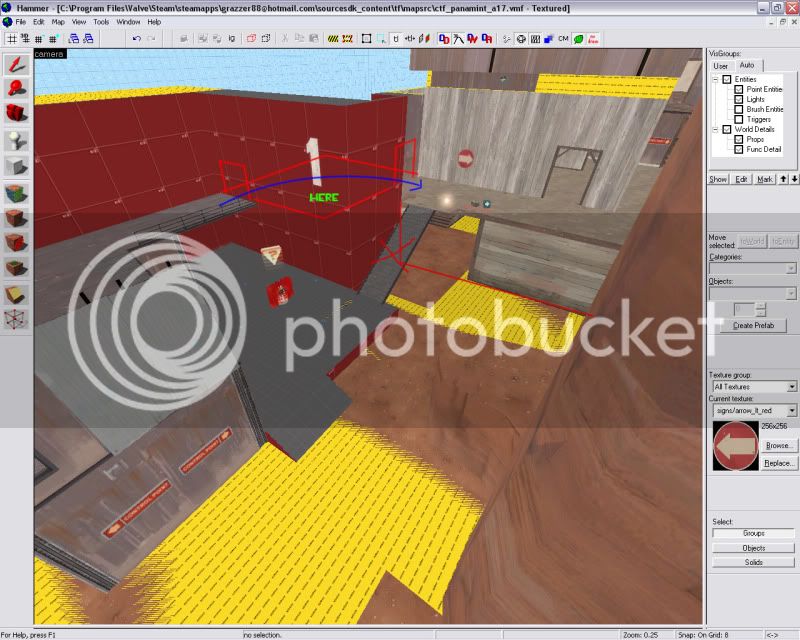Toggle the texture lock 'tl' icon
Screen dimensions: 800x640
(x=395, y=39)
